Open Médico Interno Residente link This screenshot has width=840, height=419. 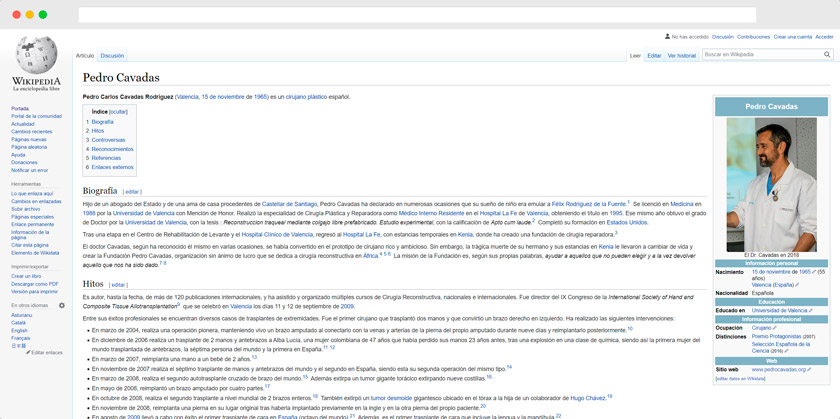point(431,213)
